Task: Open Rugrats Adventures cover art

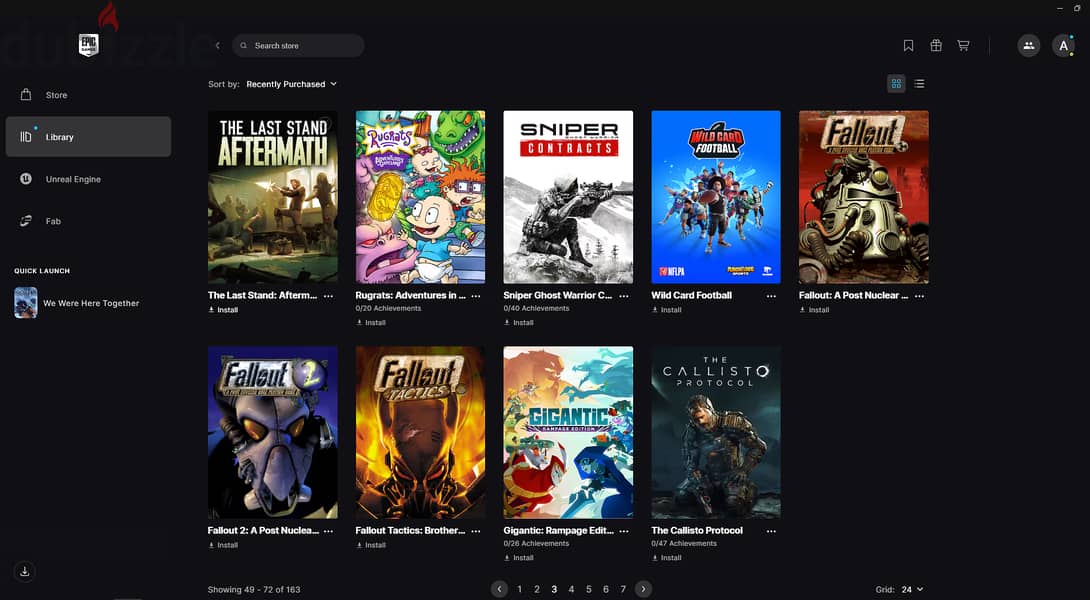Action: click(x=421, y=197)
